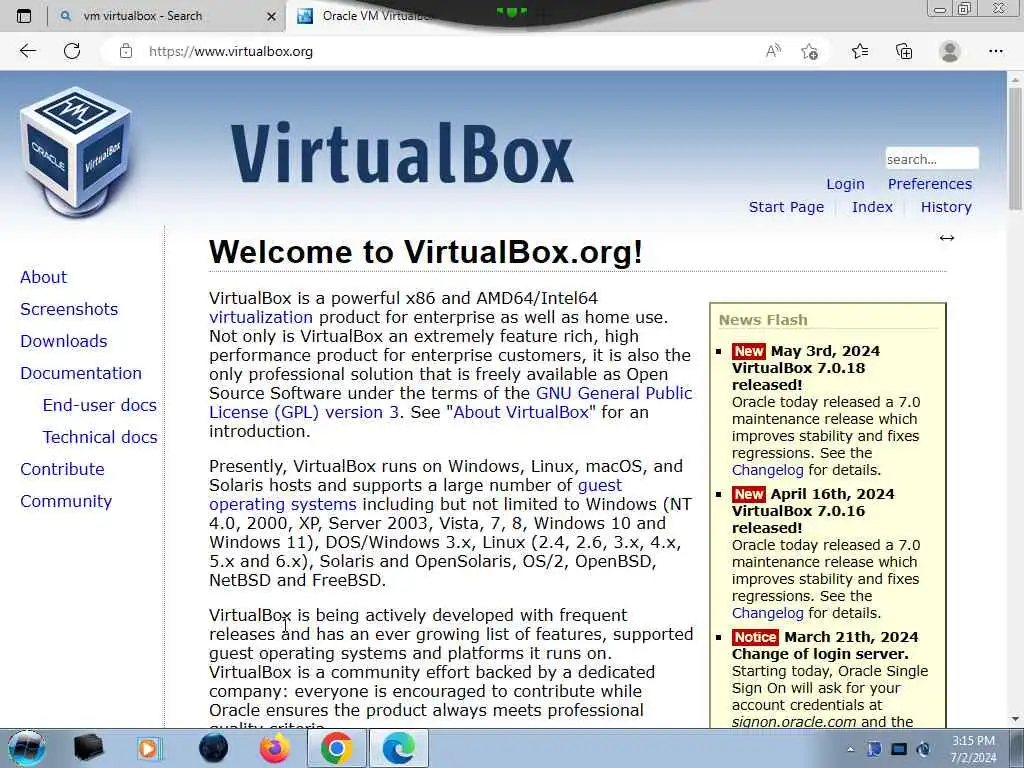The height and width of the screenshot is (768, 1024).
Task: Open the Favorites list icon
Action: click(x=860, y=51)
